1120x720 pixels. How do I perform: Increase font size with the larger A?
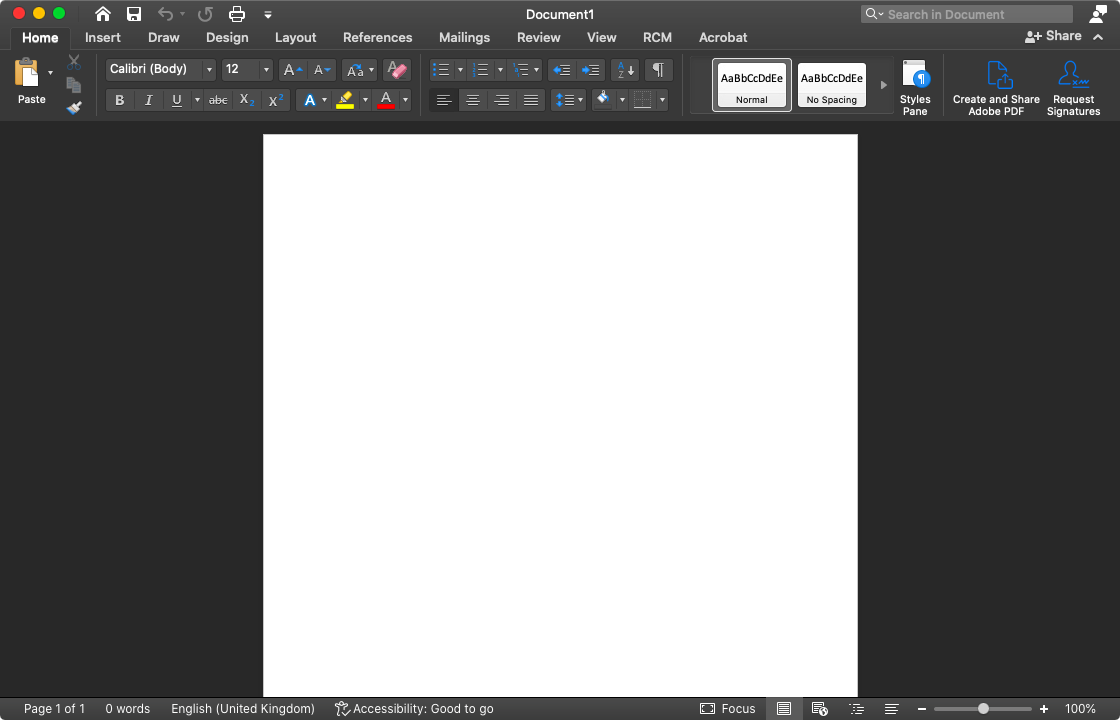(293, 70)
